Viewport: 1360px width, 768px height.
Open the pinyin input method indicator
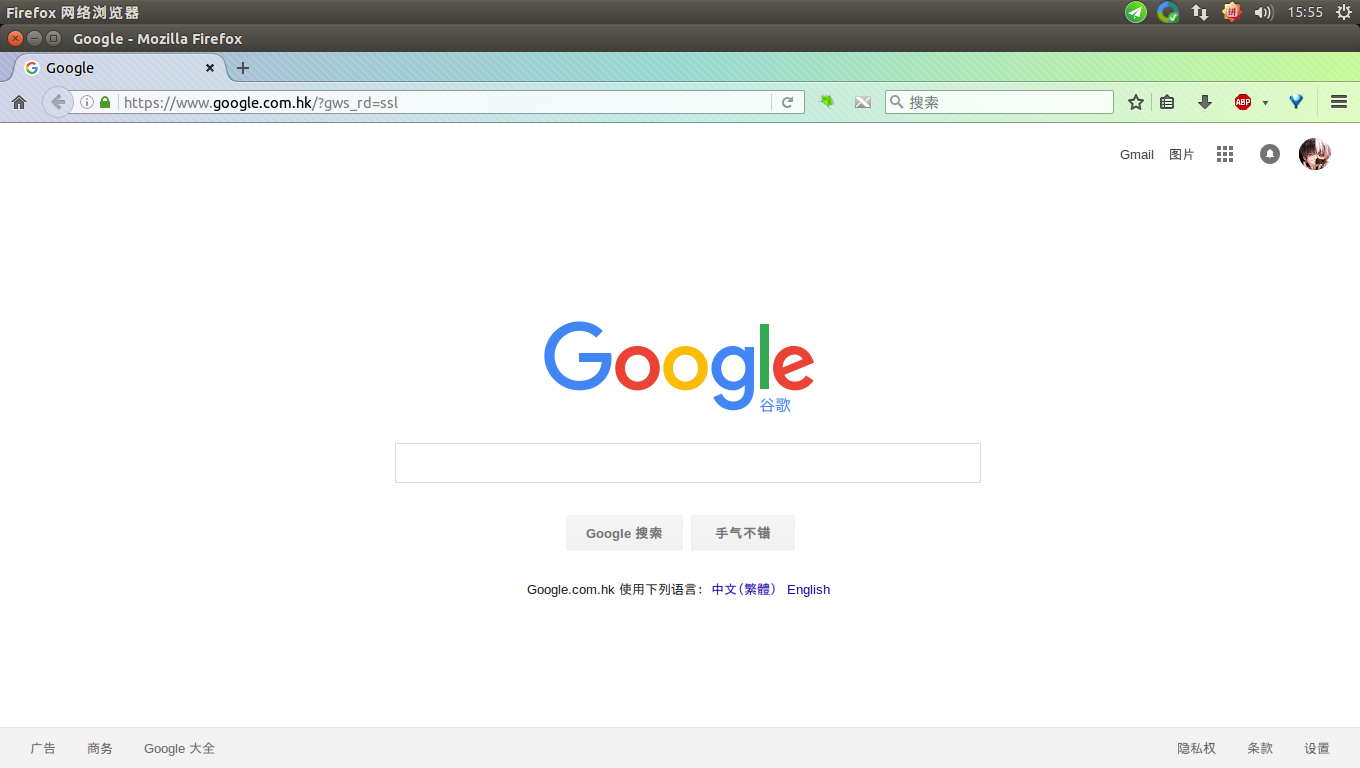1232,12
